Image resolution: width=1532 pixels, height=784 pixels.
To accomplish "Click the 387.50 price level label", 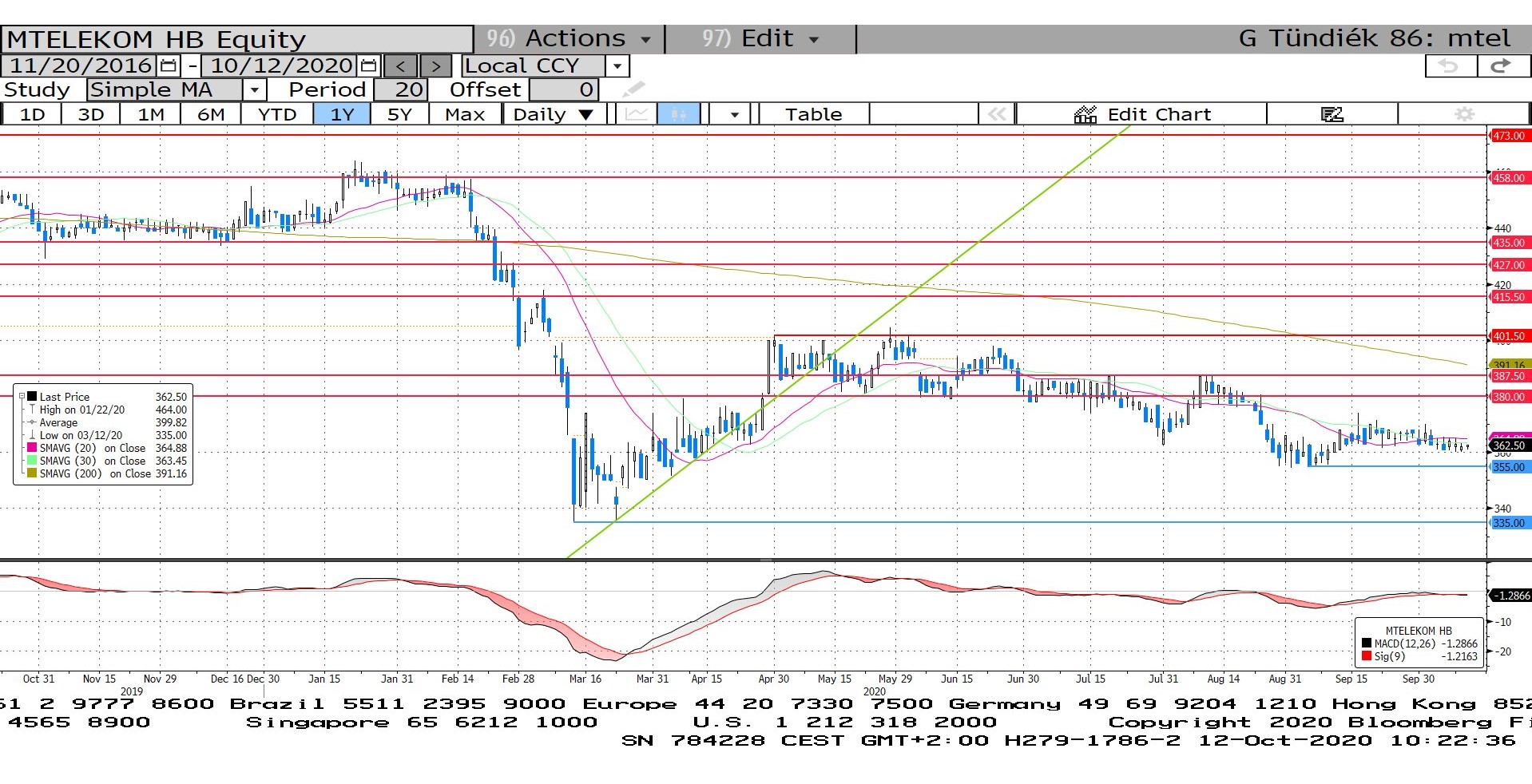I will pos(1510,376).
